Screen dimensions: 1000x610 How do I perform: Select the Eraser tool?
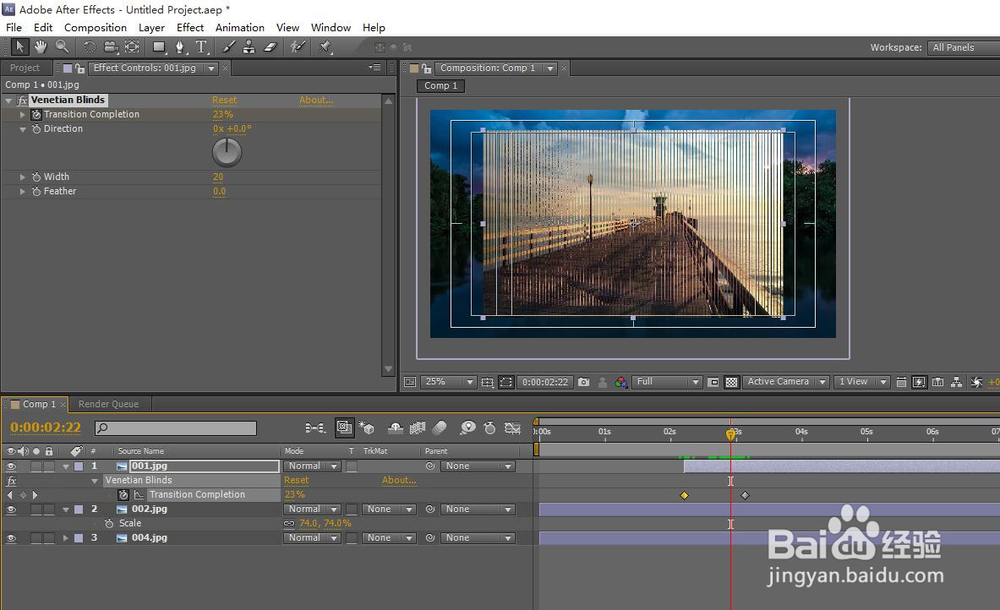[270, 47]
